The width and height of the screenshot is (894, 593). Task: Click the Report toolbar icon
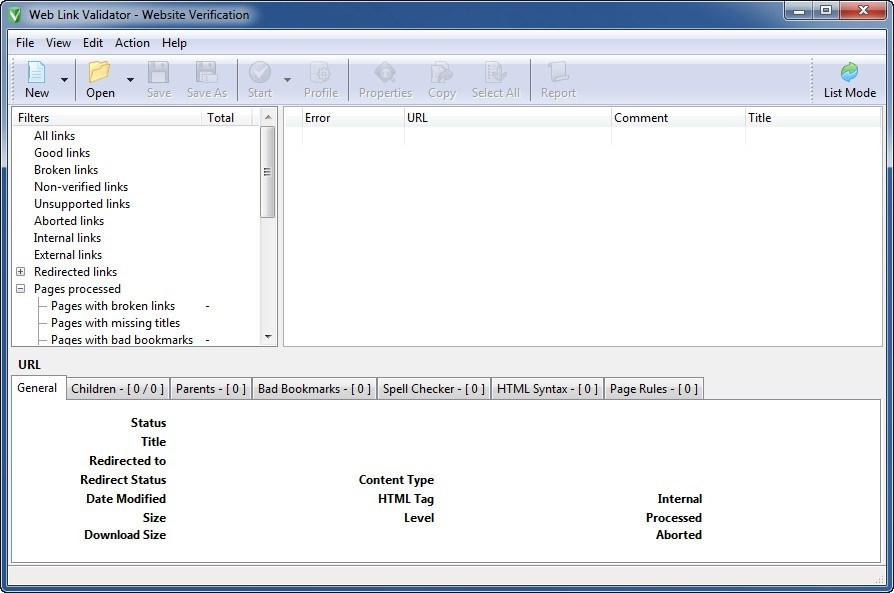558,72
